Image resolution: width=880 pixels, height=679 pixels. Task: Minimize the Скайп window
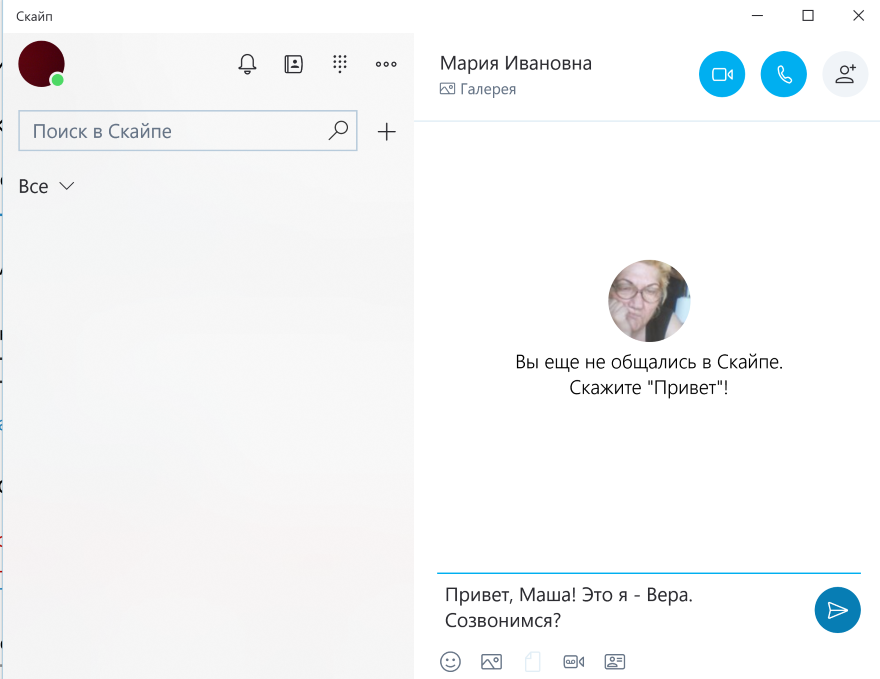(757, 16)
